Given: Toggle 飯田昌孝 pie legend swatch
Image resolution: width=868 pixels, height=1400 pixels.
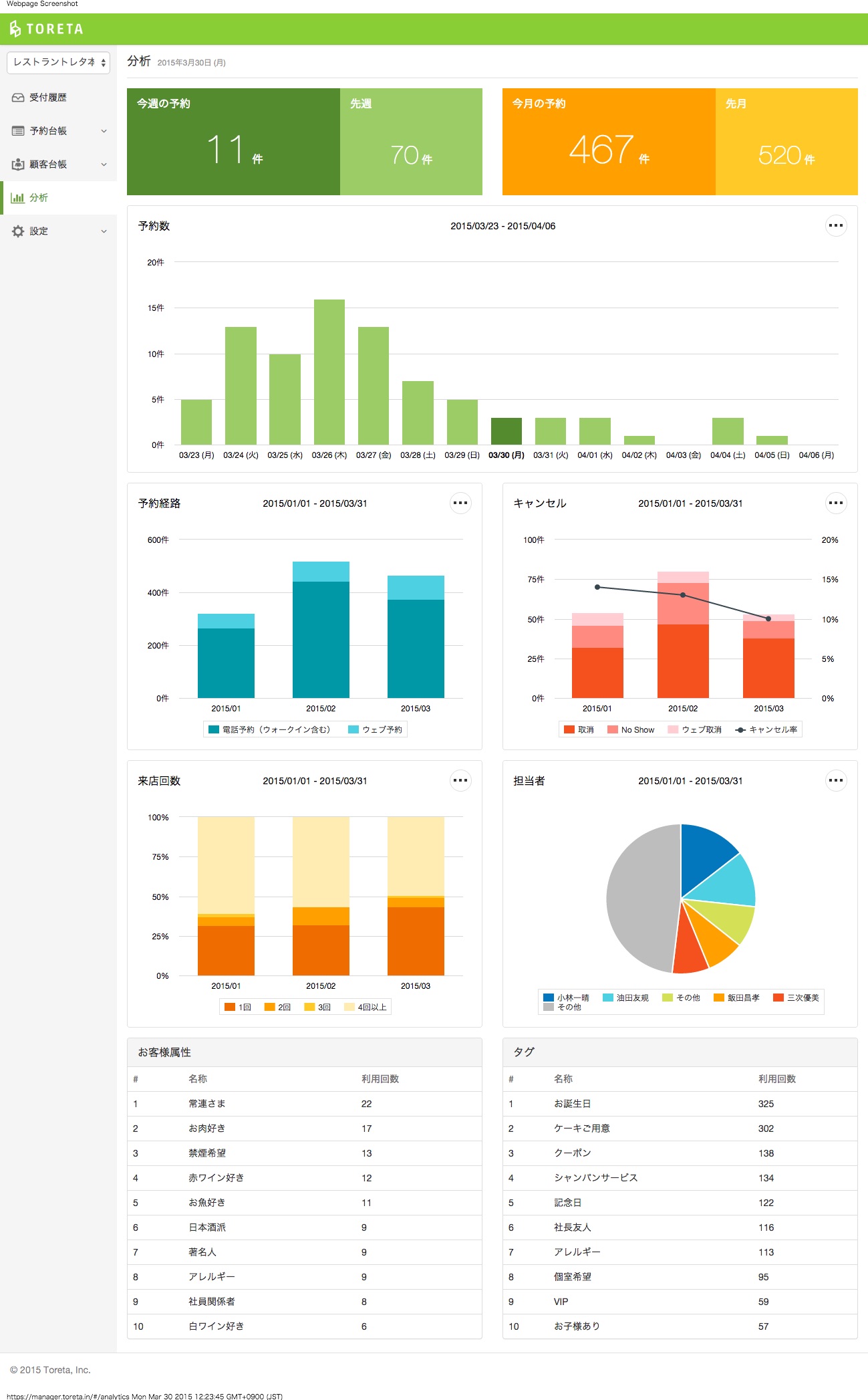Looking at the screenshot, I should [x=719, y=998].
